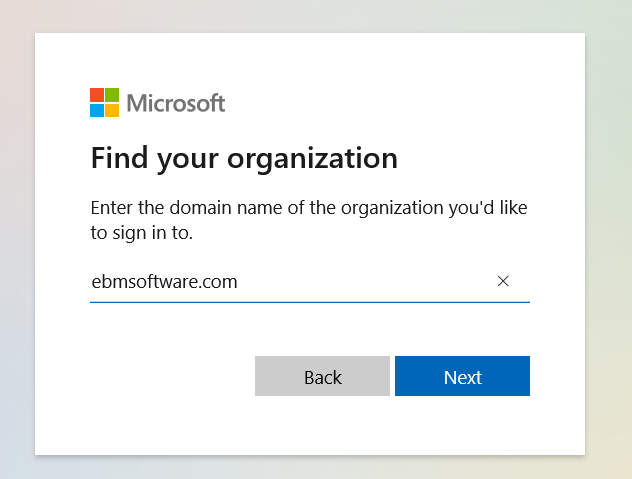
Task: Focus the domain name input field
Action: point(310,281)
